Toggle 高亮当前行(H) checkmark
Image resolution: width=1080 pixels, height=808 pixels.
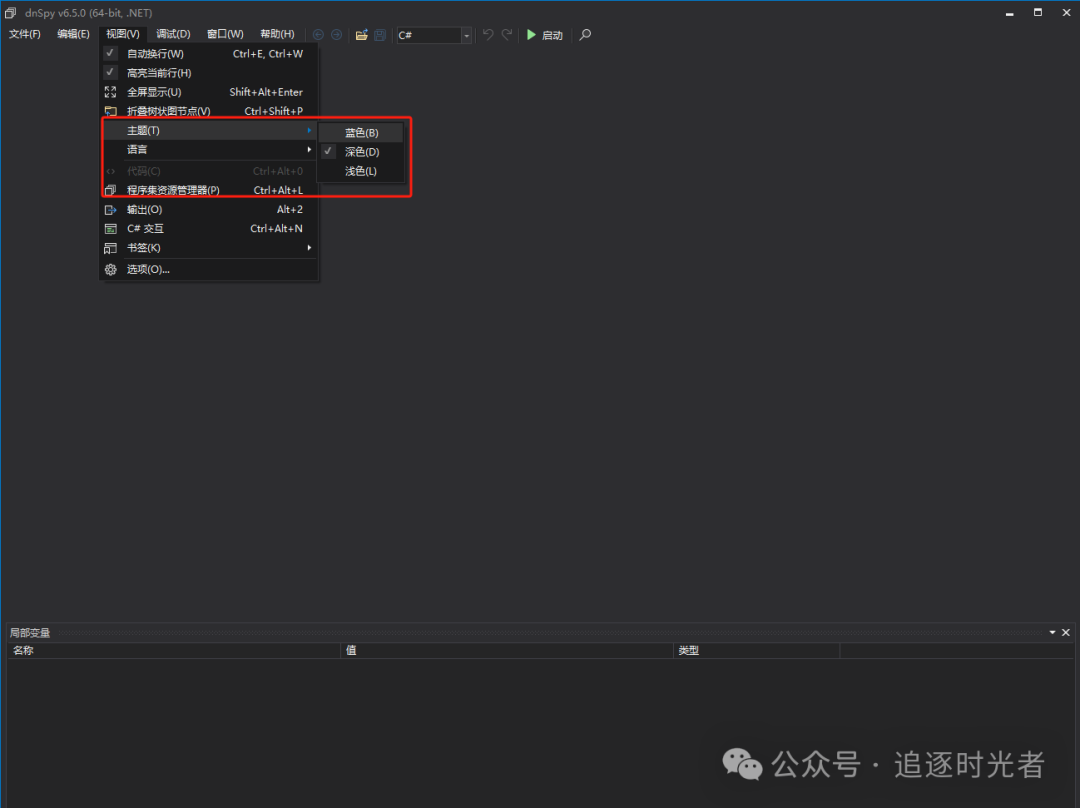[x=110, y=72]
